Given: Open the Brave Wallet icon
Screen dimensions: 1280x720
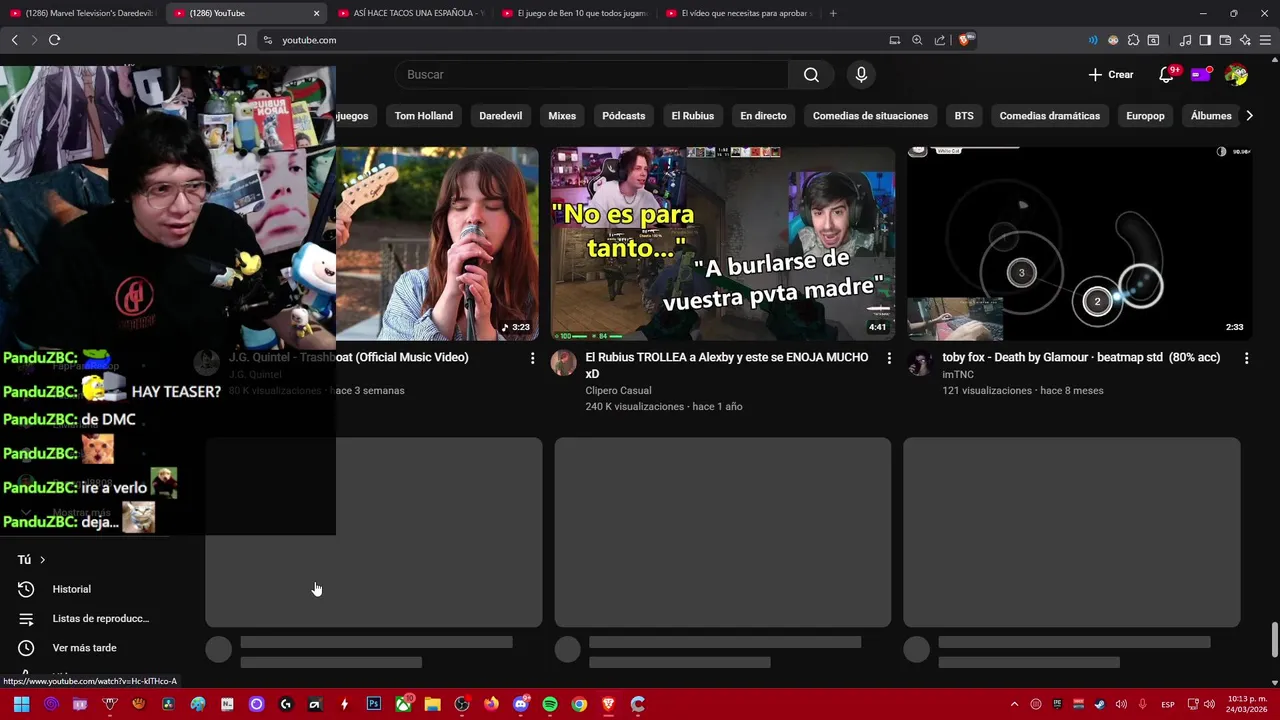Looking at the screenshot, I should point(1225,40).
